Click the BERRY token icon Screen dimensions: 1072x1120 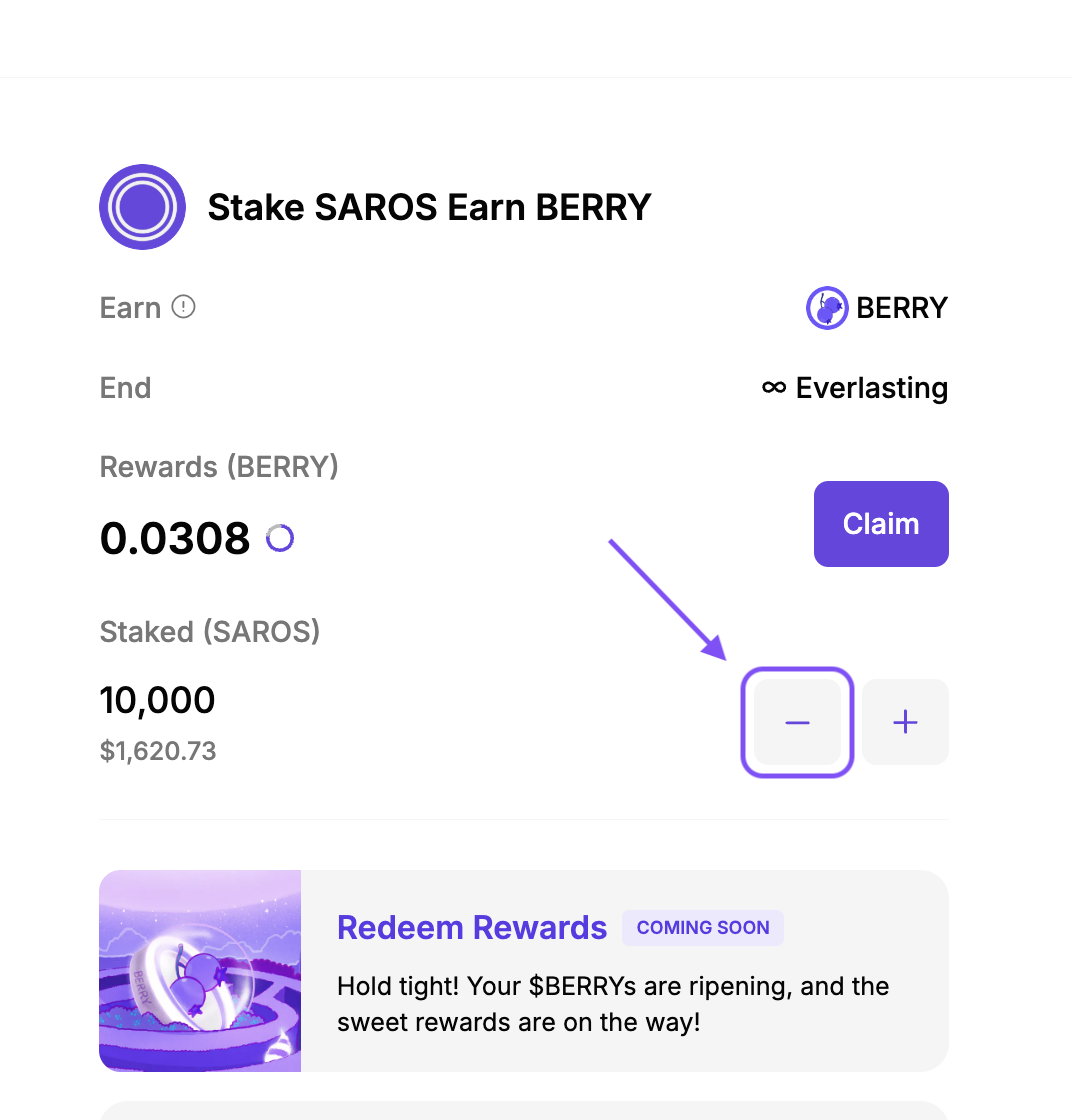tap(827, 308)
